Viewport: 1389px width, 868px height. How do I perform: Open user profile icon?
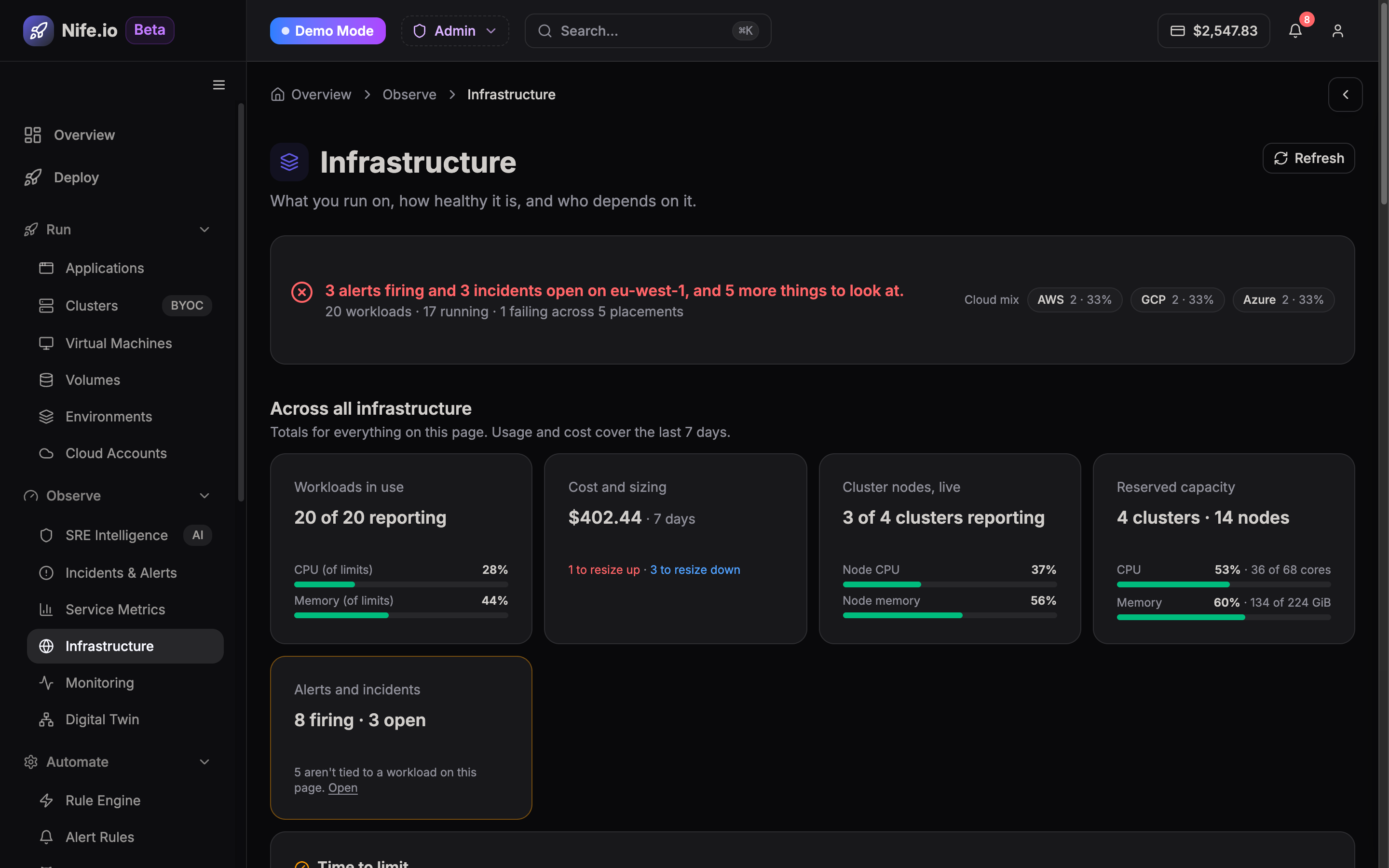(x=1337, y=31)
